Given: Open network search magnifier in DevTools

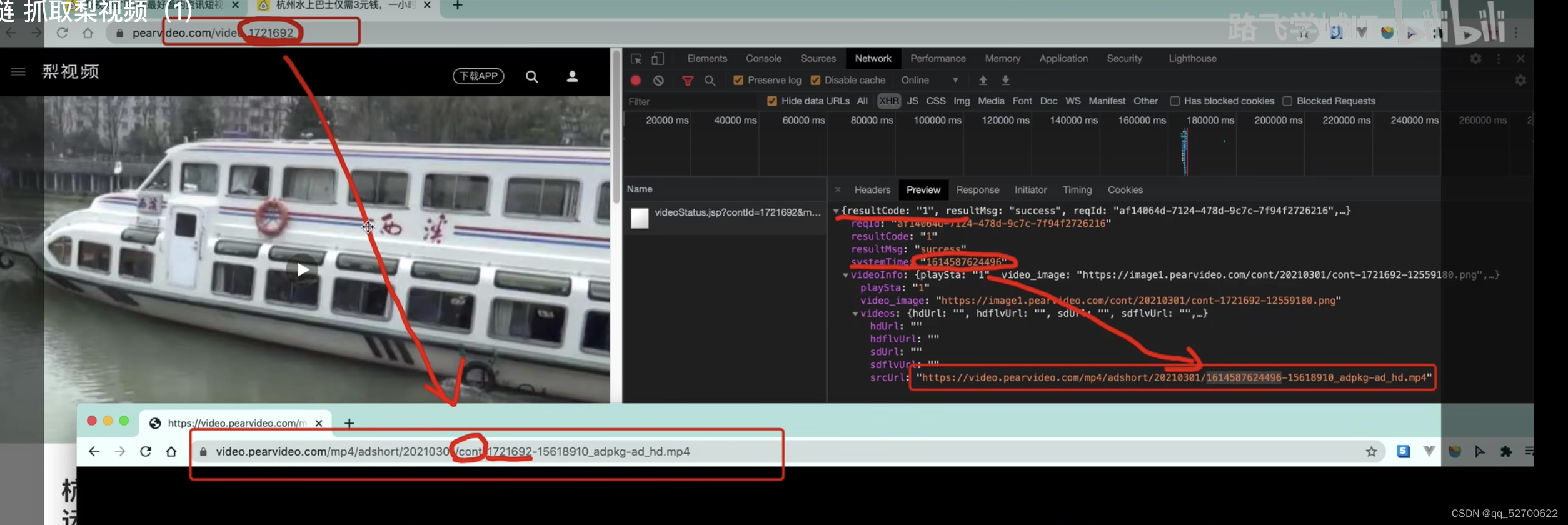Looking at the screenshot, I should point(710,80).
